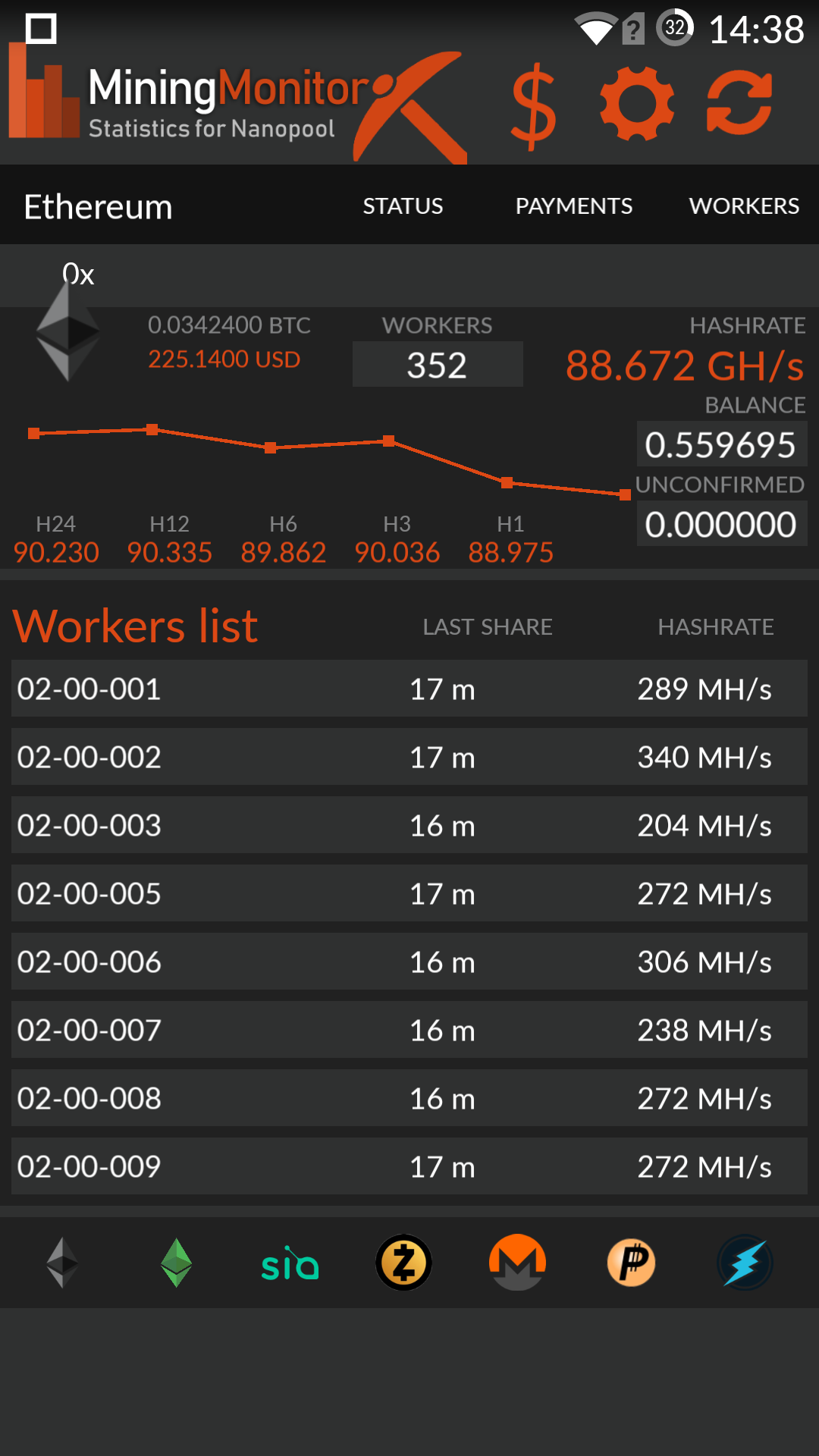Tap 238 MH/s hashrate of worker 02-00-007
The width and height of the screenshot is (819, 1456).
tap(704, 1031)
